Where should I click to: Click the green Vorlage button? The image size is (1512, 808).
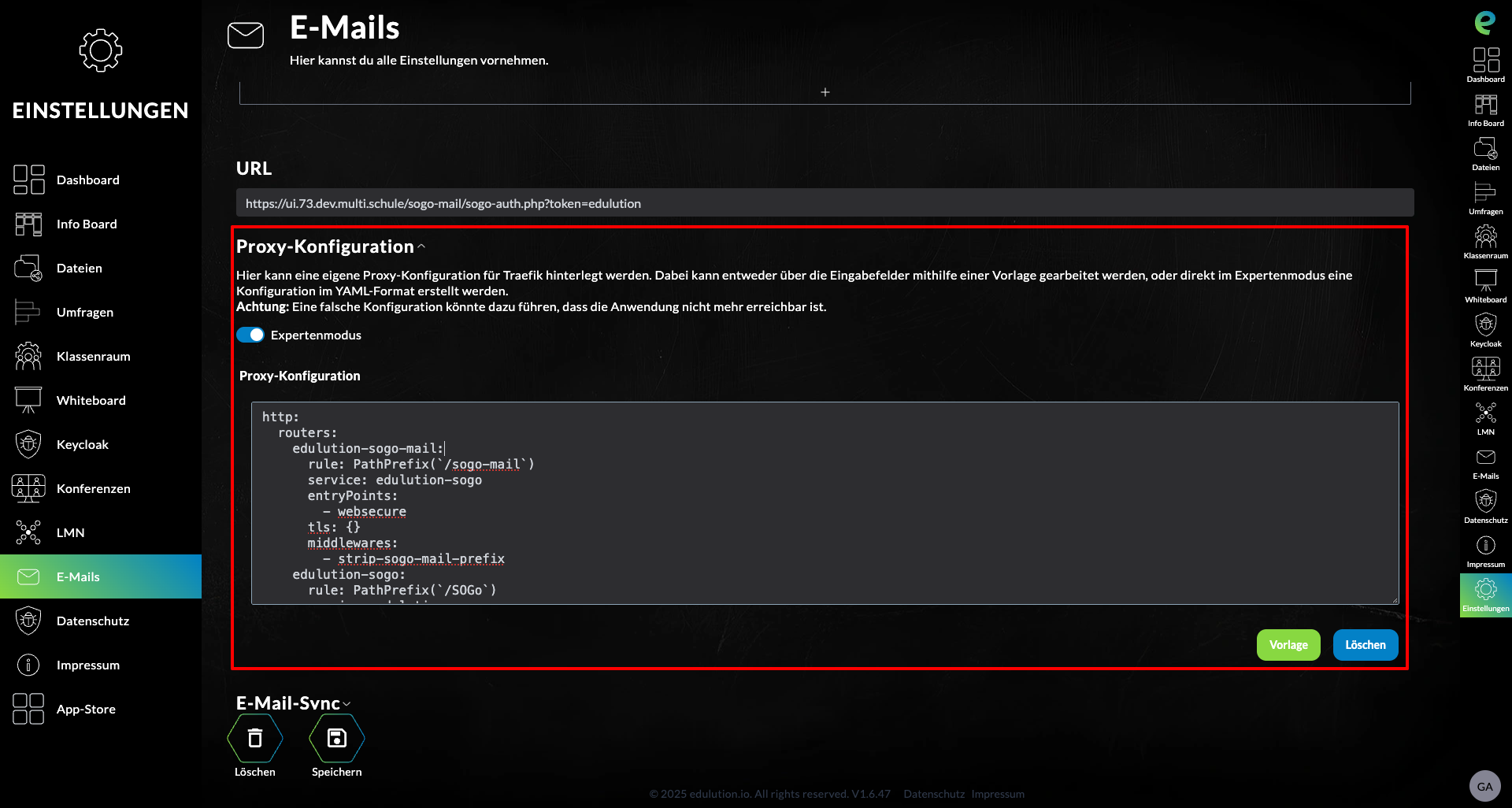pos(1288,645)
